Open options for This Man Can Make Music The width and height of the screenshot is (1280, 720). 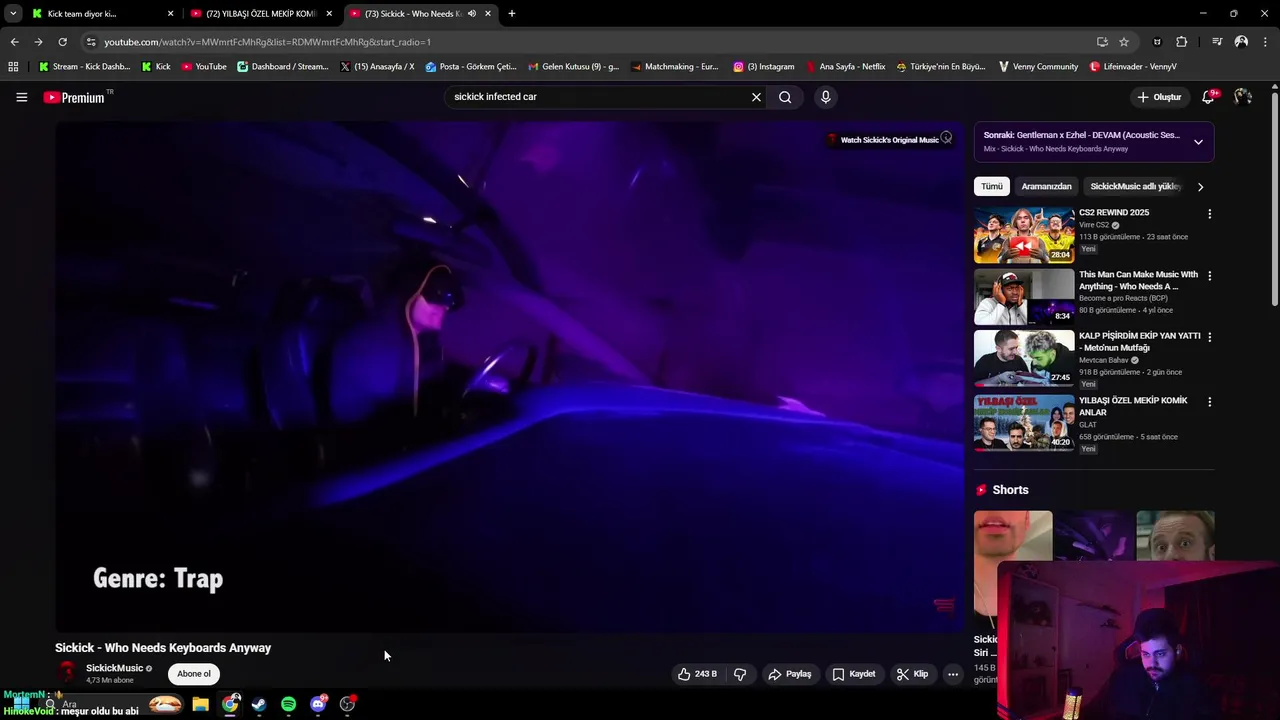click(1209, 276)
